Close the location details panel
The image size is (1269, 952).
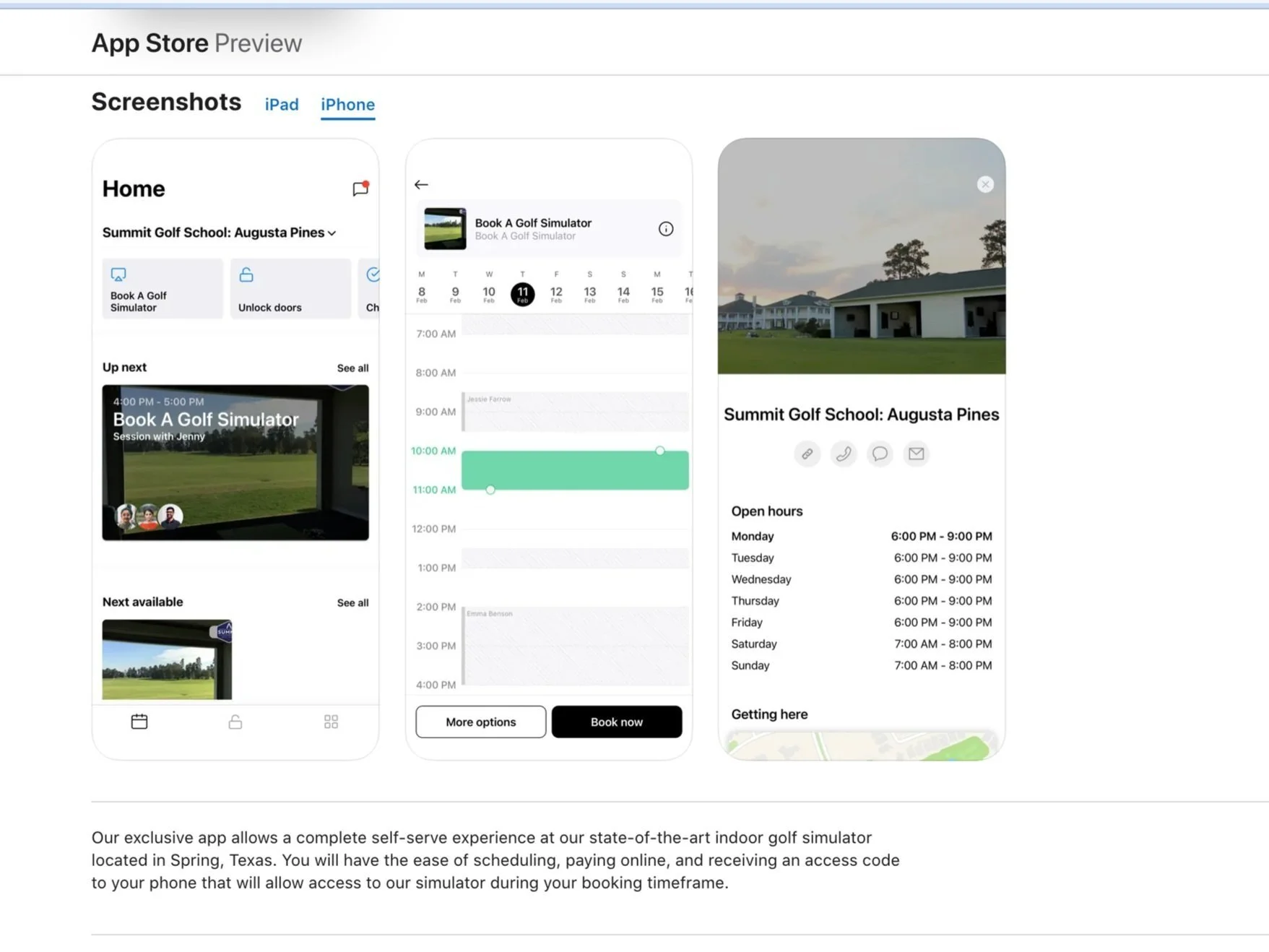point(985,184)
